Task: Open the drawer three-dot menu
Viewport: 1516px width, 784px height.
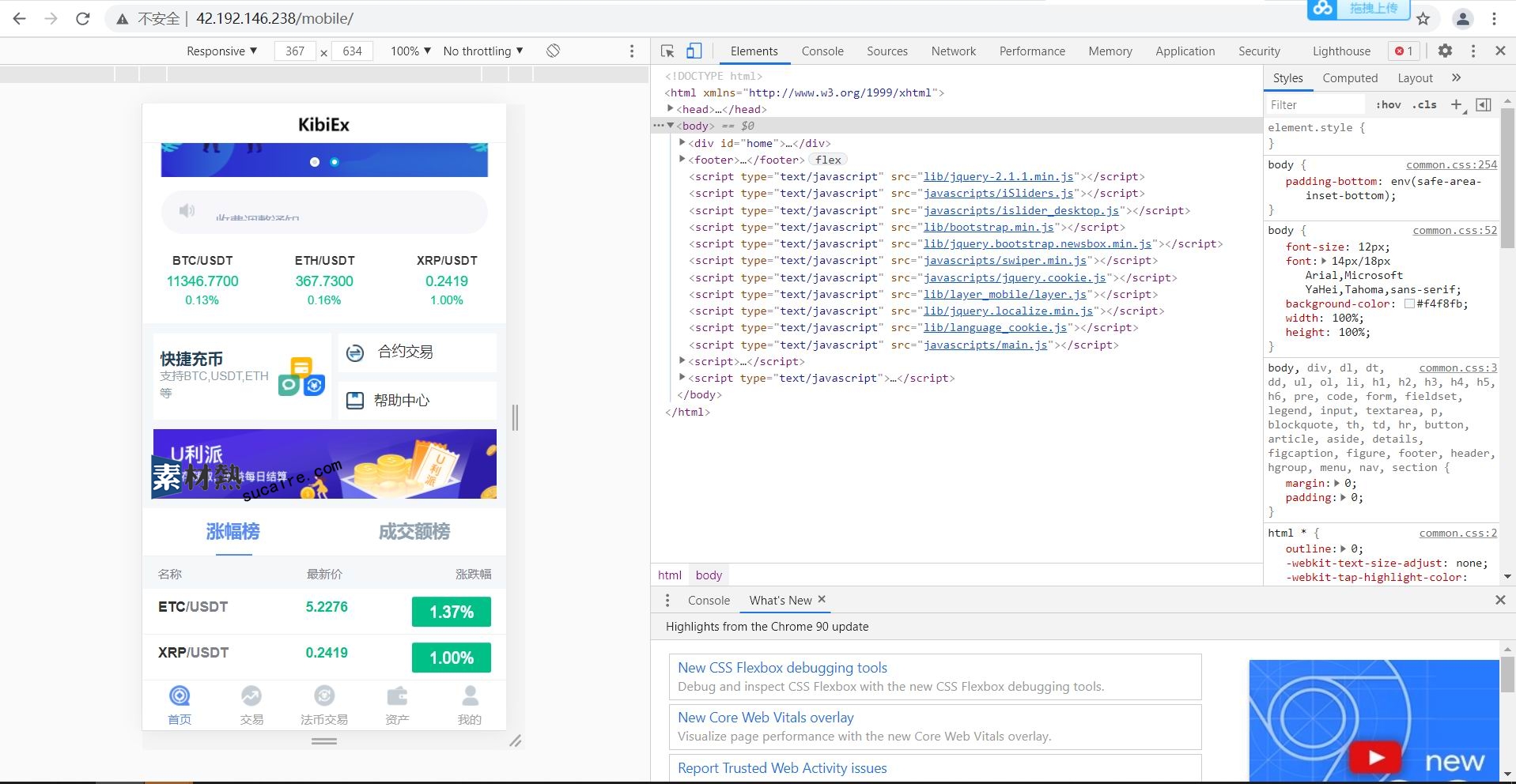Action: coord(667,600)
